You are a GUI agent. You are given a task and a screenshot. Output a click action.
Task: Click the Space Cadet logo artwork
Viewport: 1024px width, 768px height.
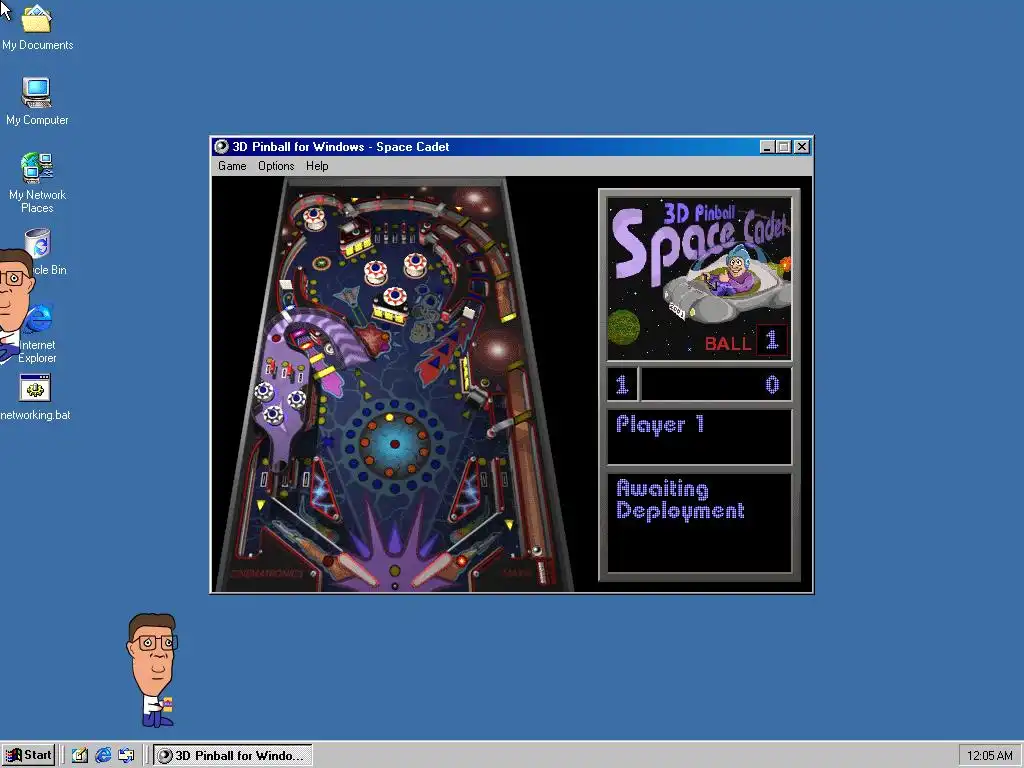point(699,279)
